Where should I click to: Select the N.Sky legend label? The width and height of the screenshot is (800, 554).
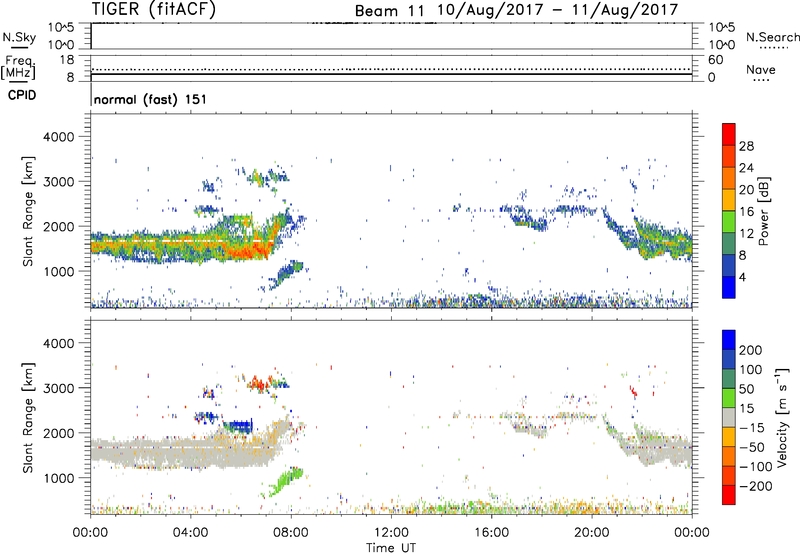19,38
